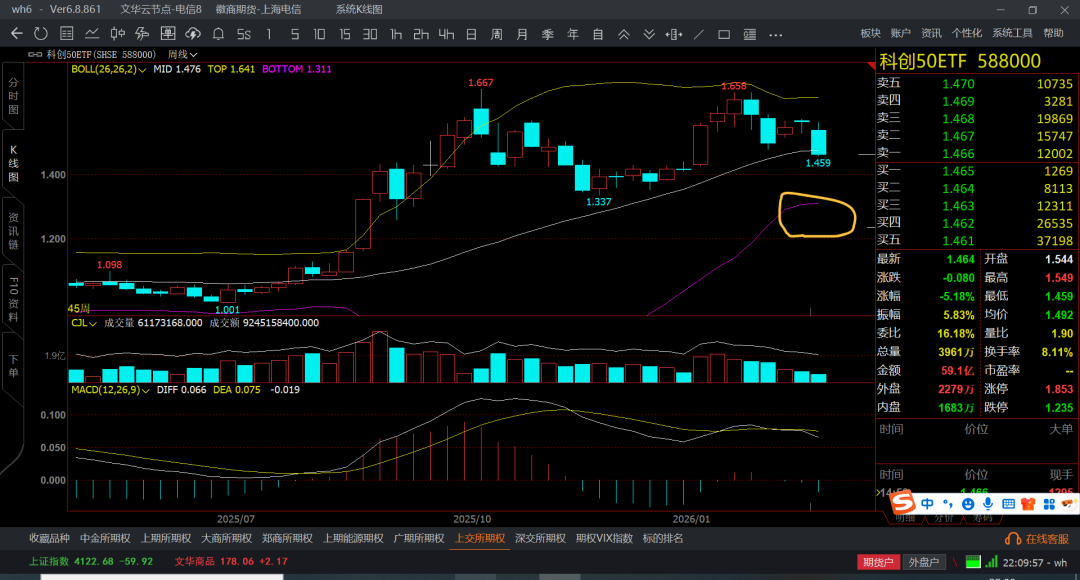Select the 深交所期权 bottom tab
Viewport: 1080px width, 580px height.
pos(540,538)
